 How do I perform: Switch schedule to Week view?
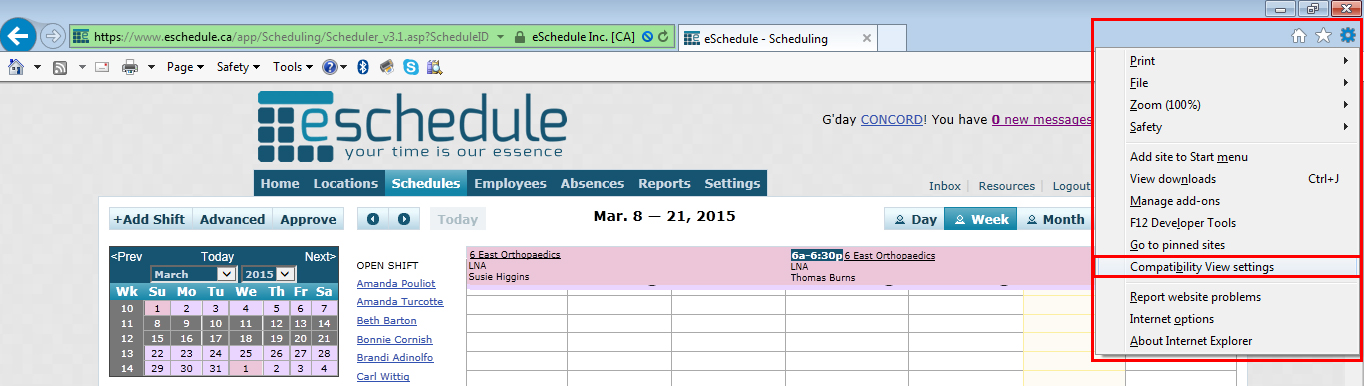979,219
